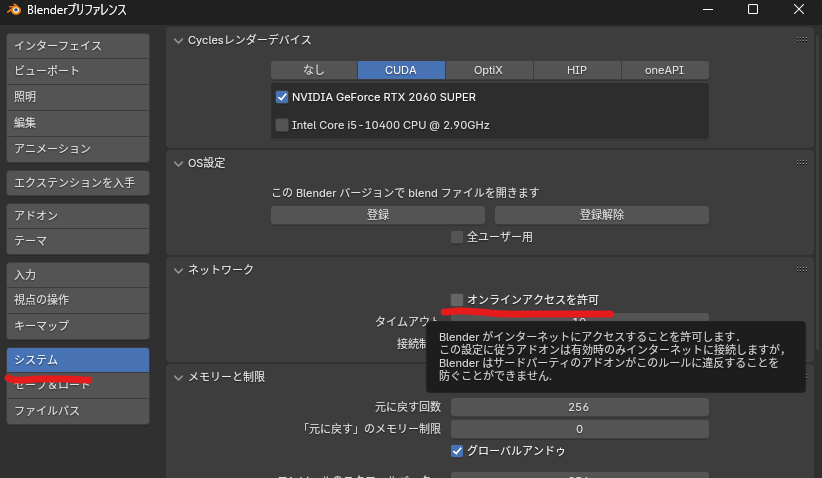Minimize the Blender preferences window

pyautogui.click(x=708, y=9)
